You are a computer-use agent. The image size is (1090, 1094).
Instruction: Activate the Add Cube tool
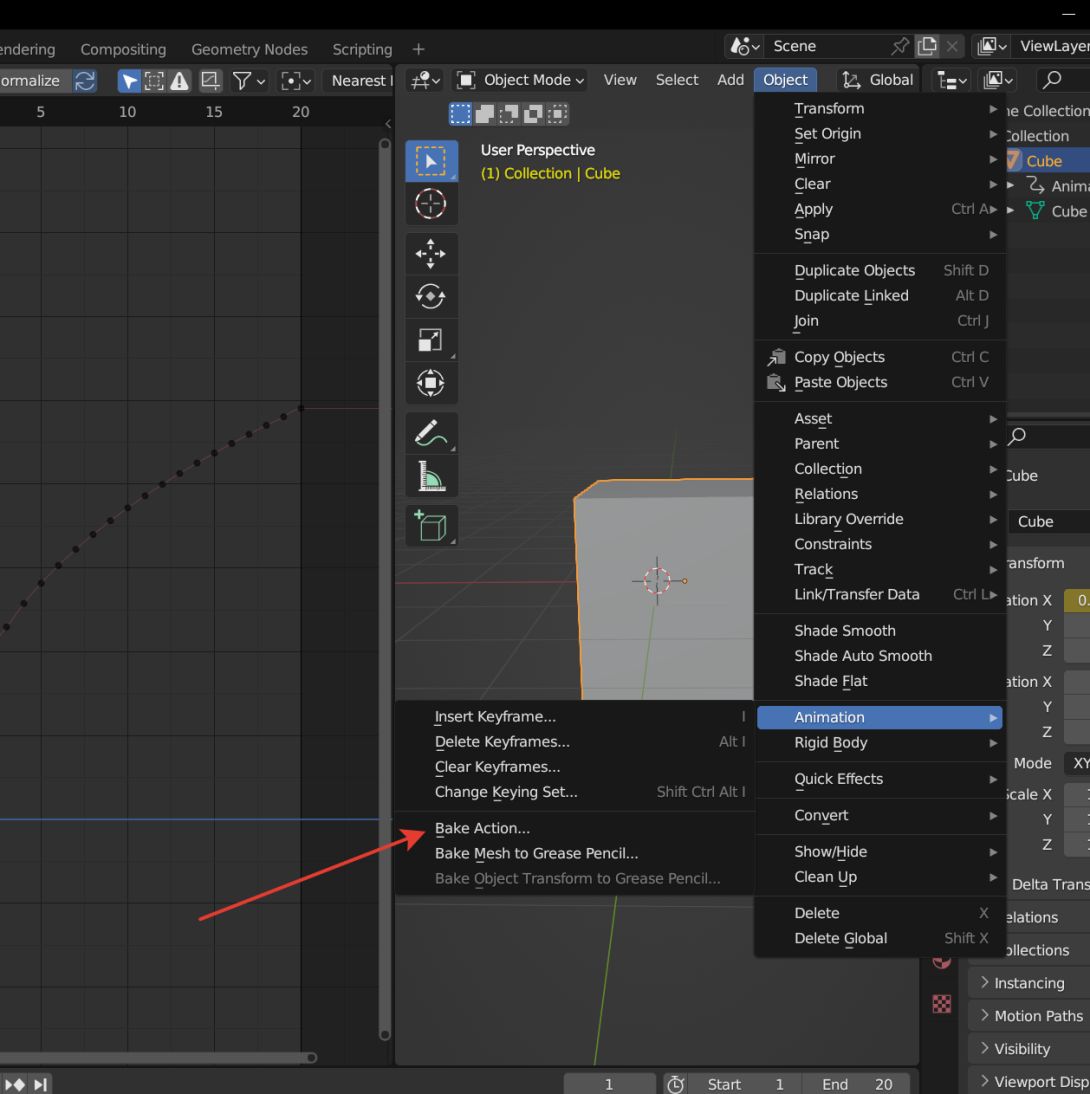pyautogui.click(x=431, y=525)
